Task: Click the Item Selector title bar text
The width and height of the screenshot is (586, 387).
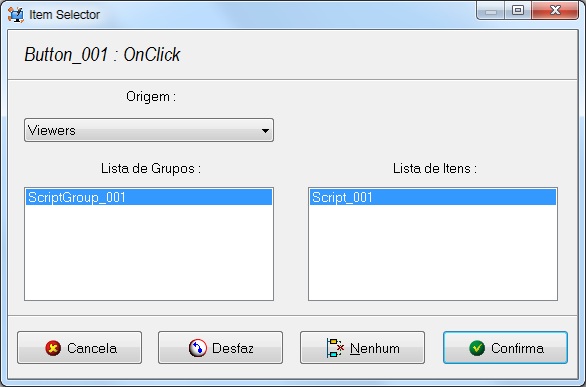Action: coord(64,15)
